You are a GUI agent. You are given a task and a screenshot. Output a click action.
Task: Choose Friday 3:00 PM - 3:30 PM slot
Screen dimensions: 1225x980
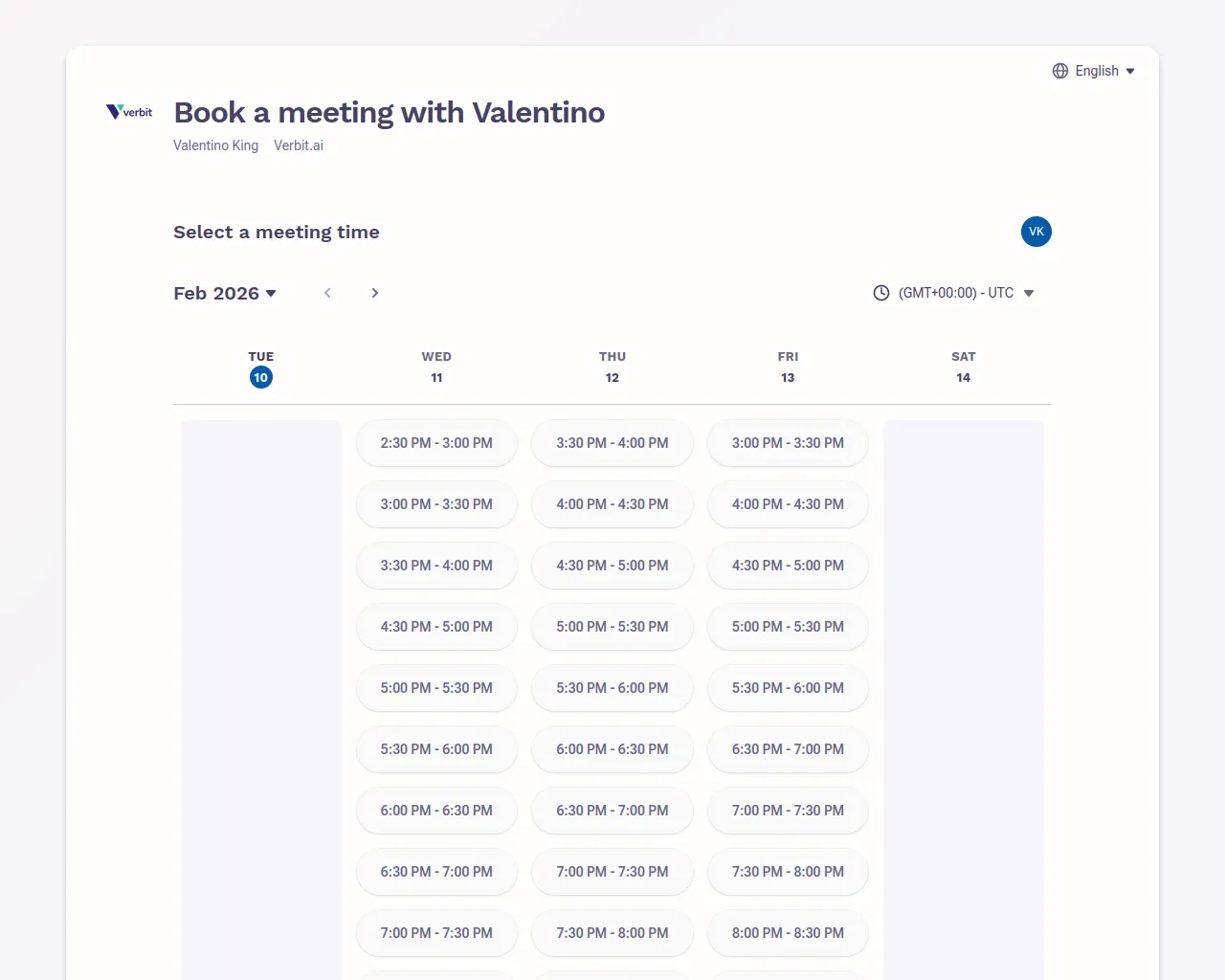(788, 443)
